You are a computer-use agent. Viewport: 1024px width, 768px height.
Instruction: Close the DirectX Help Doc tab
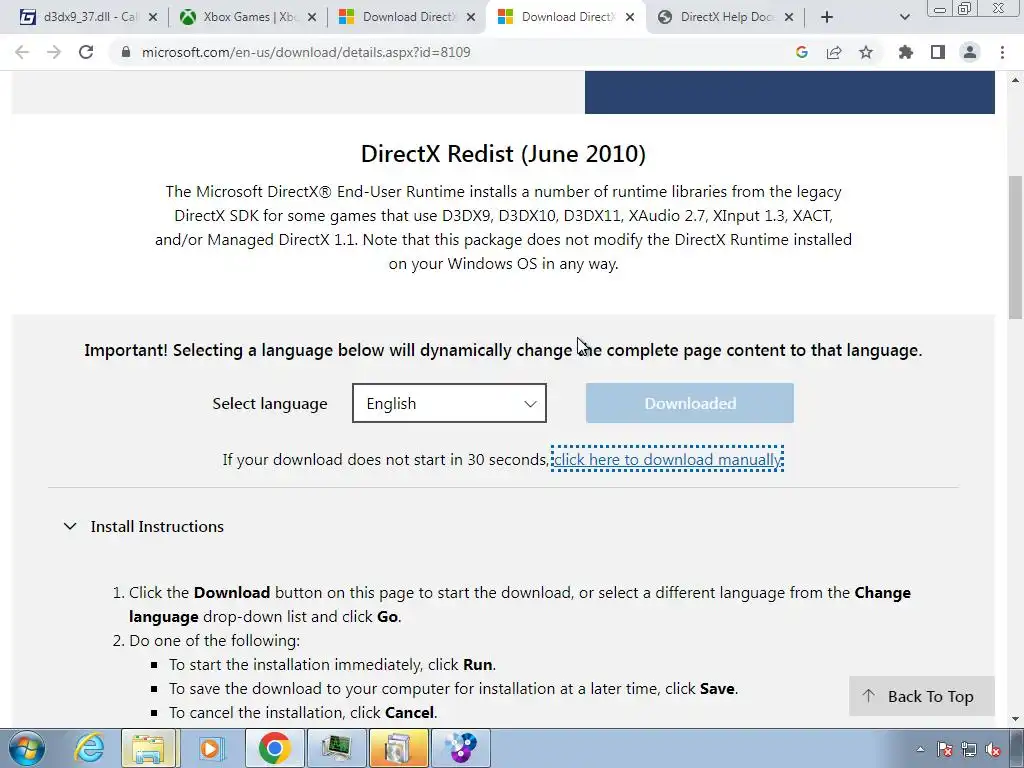coord(789,17)
